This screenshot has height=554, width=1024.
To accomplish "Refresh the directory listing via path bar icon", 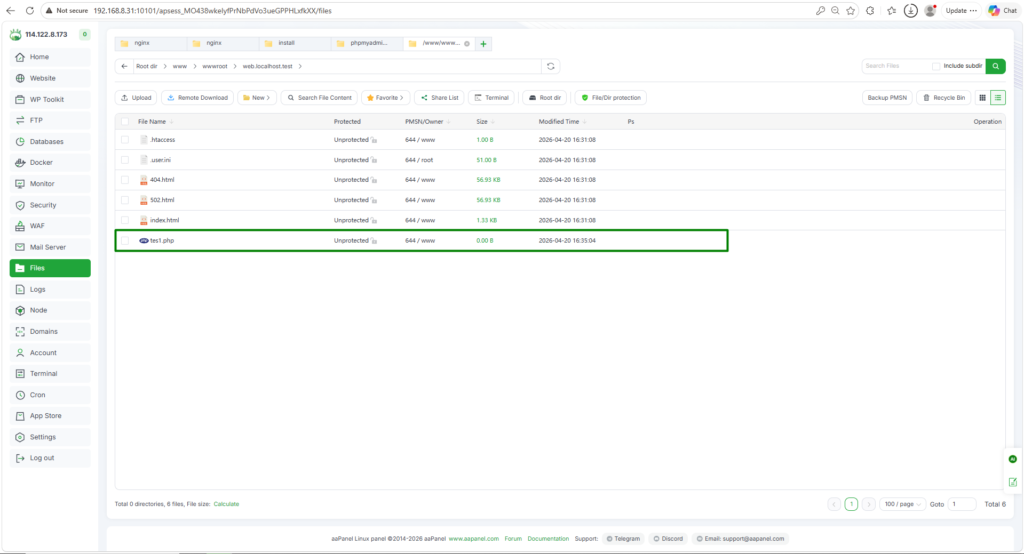I will pyautogui.click(x=550, y=66).
